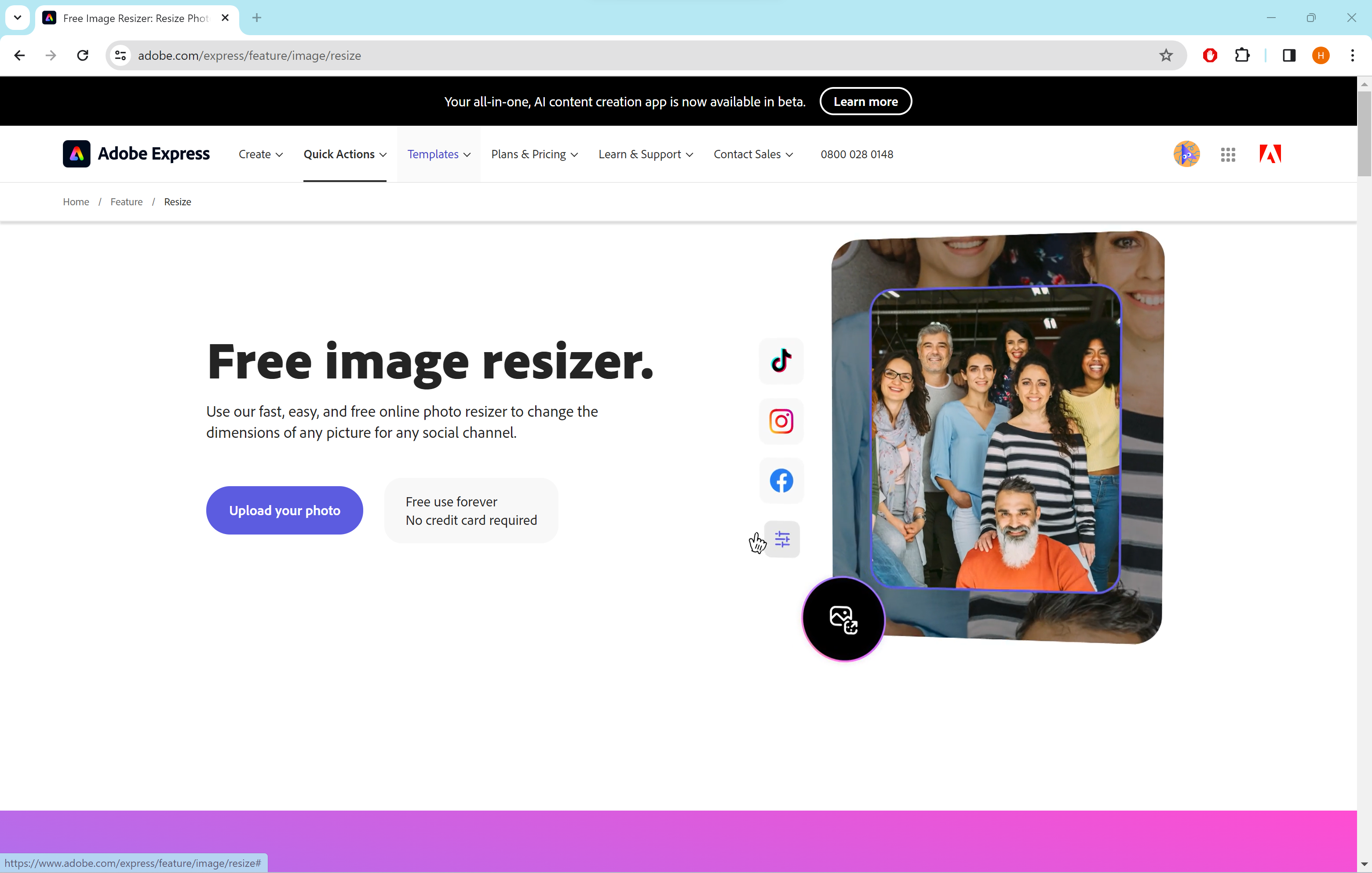The height and width of the screenshot is (873, 1372).
Task: Click the Free use forever text
Action: click(451, 502)
